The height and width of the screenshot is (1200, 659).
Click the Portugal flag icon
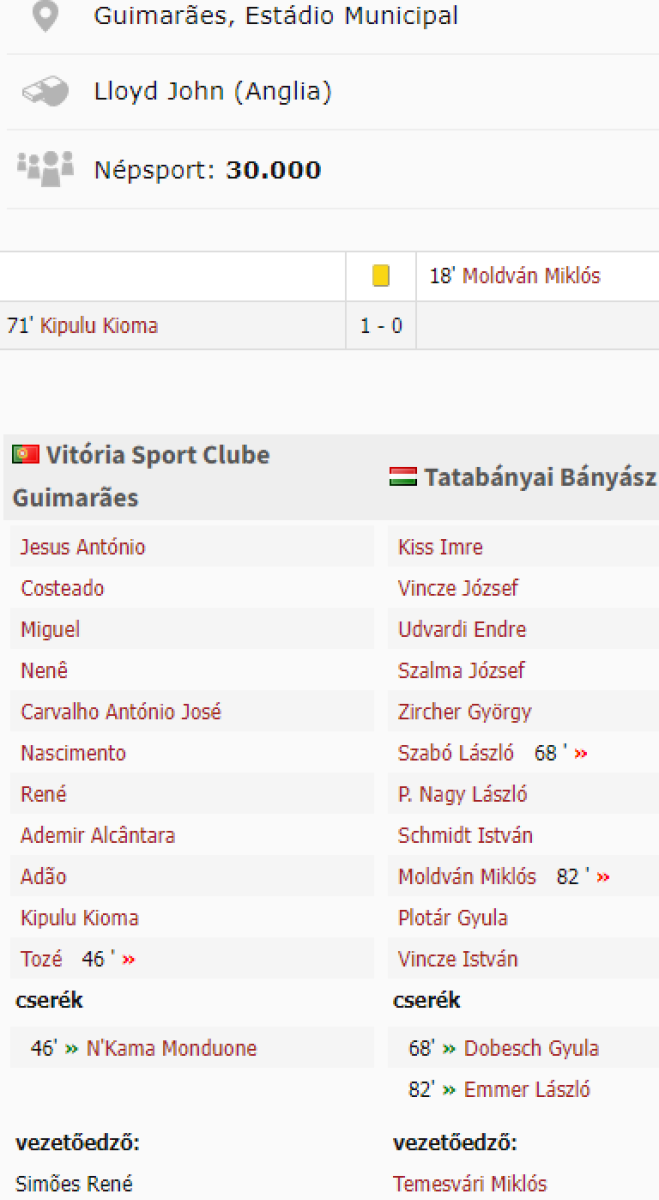25,455
